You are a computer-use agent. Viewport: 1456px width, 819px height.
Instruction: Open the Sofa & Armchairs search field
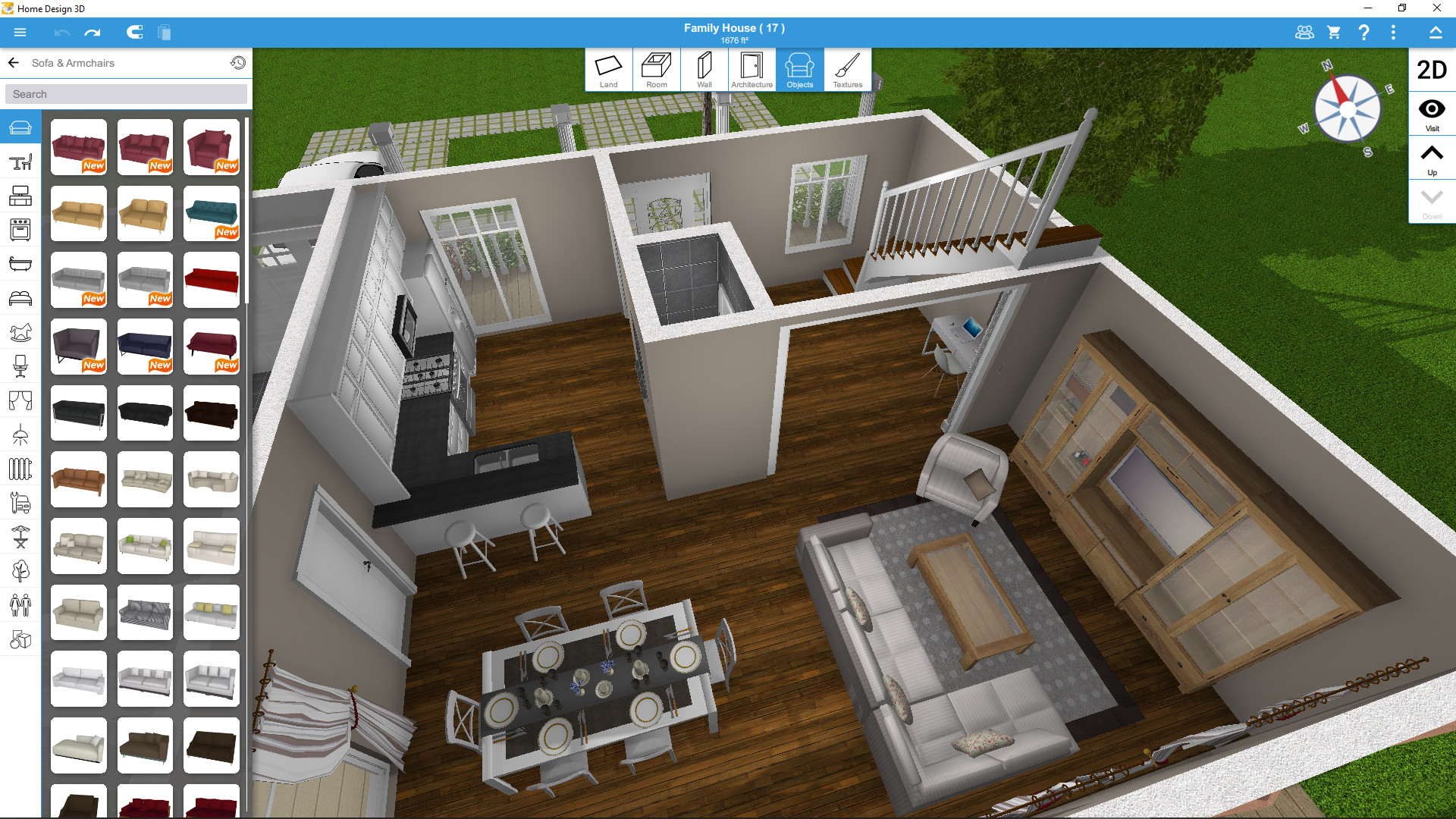click(x=125, y=94)
